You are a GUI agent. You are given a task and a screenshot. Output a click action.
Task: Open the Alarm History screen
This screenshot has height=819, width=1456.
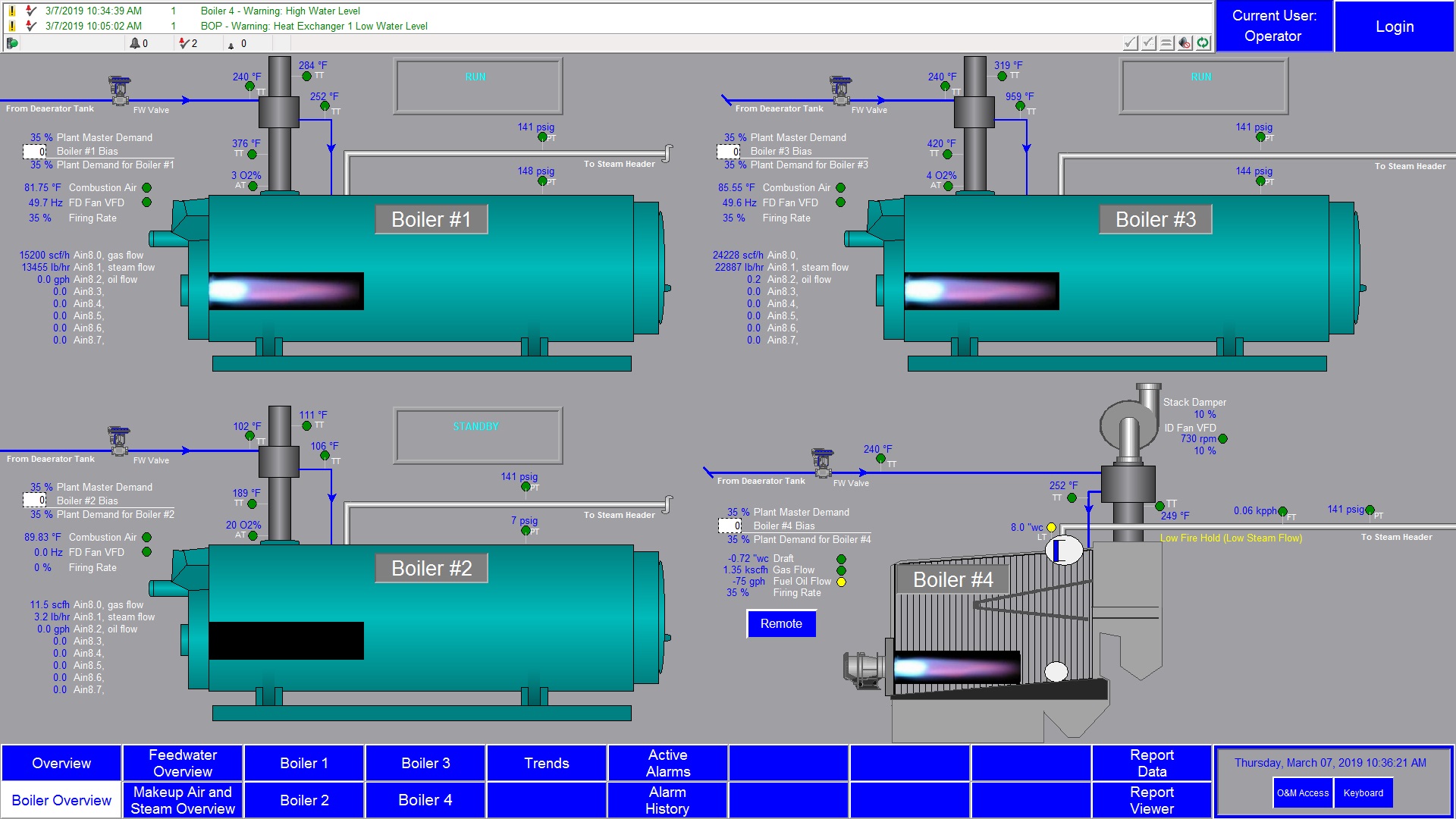click(667, 800)
